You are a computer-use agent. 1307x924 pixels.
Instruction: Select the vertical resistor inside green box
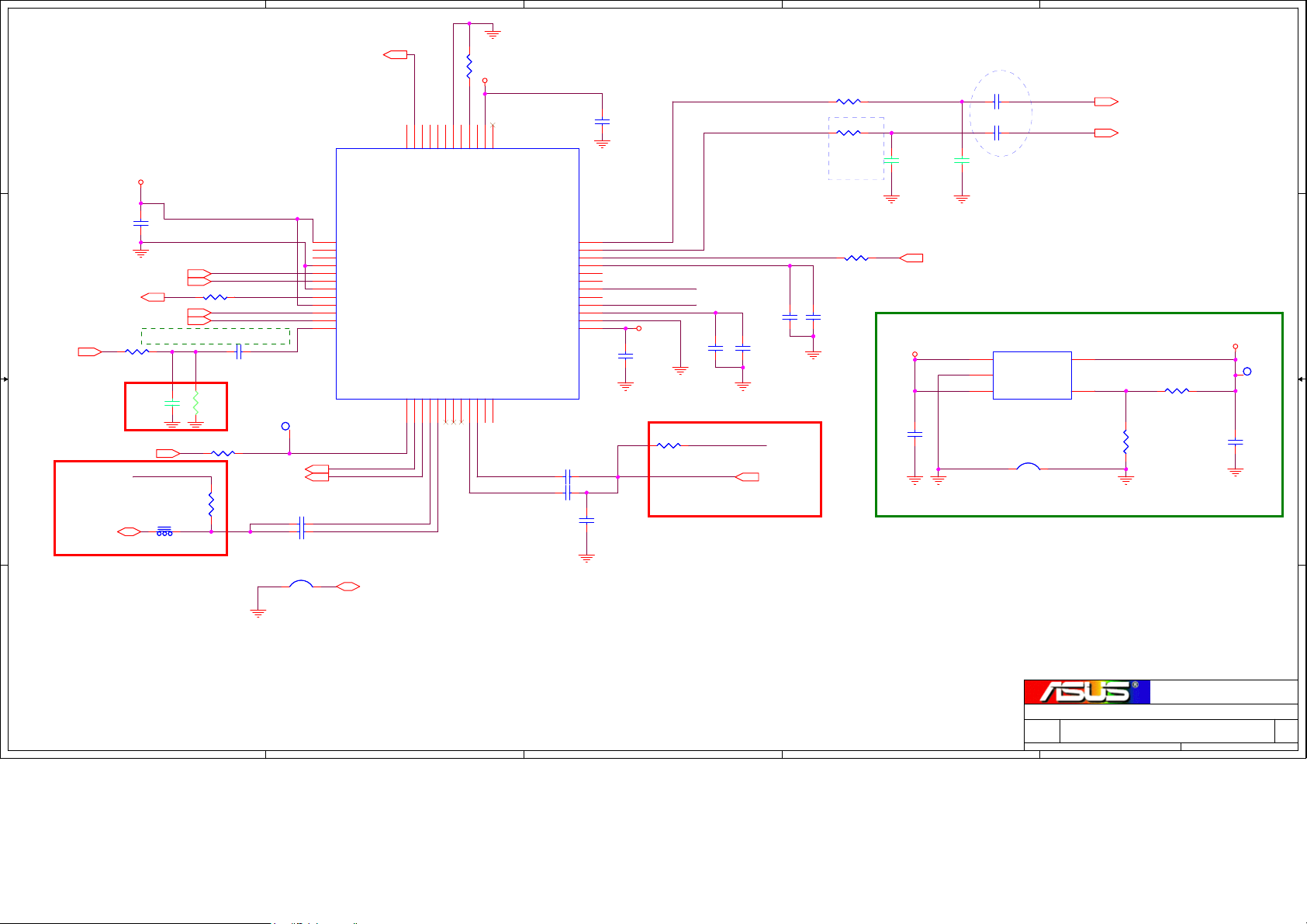[1125, 441]
